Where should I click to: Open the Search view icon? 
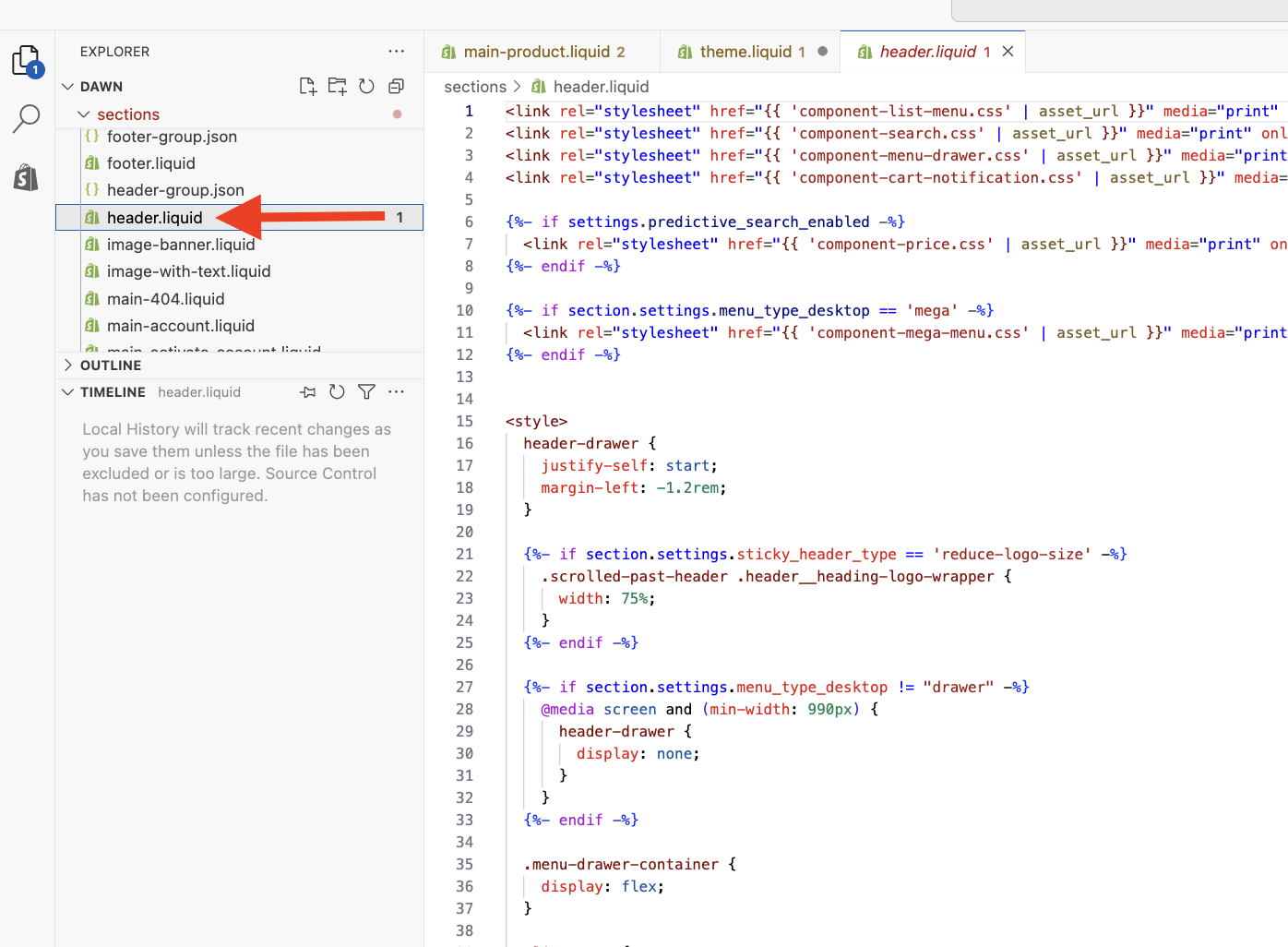[x=26, y=118]
